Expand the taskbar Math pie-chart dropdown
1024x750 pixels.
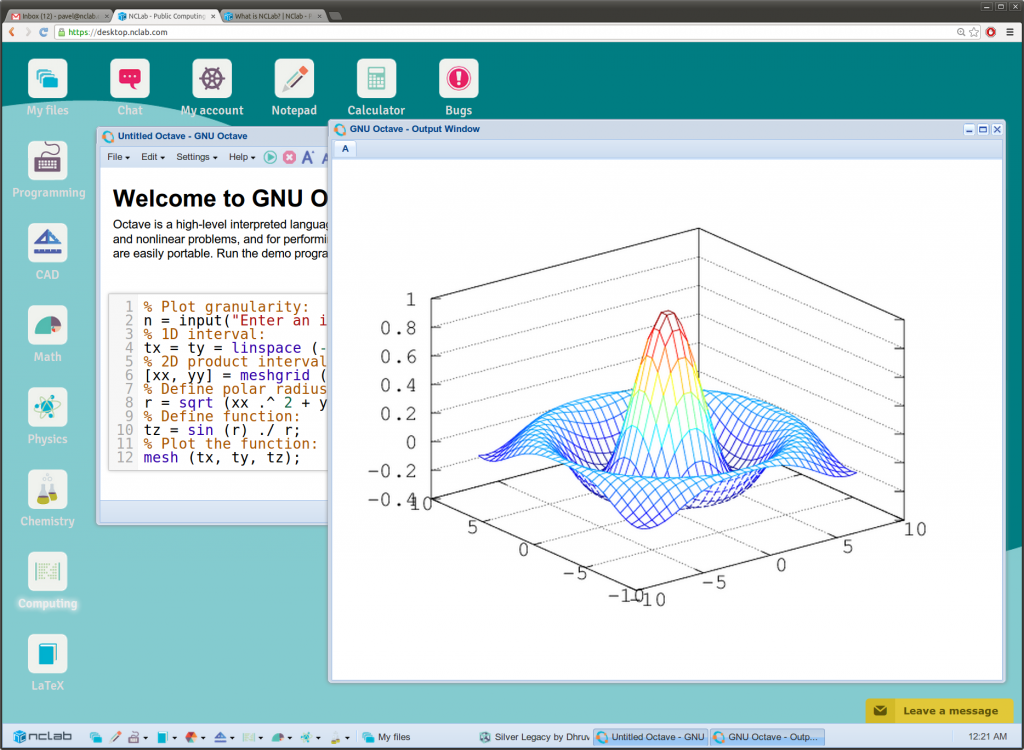pos(289,738)
